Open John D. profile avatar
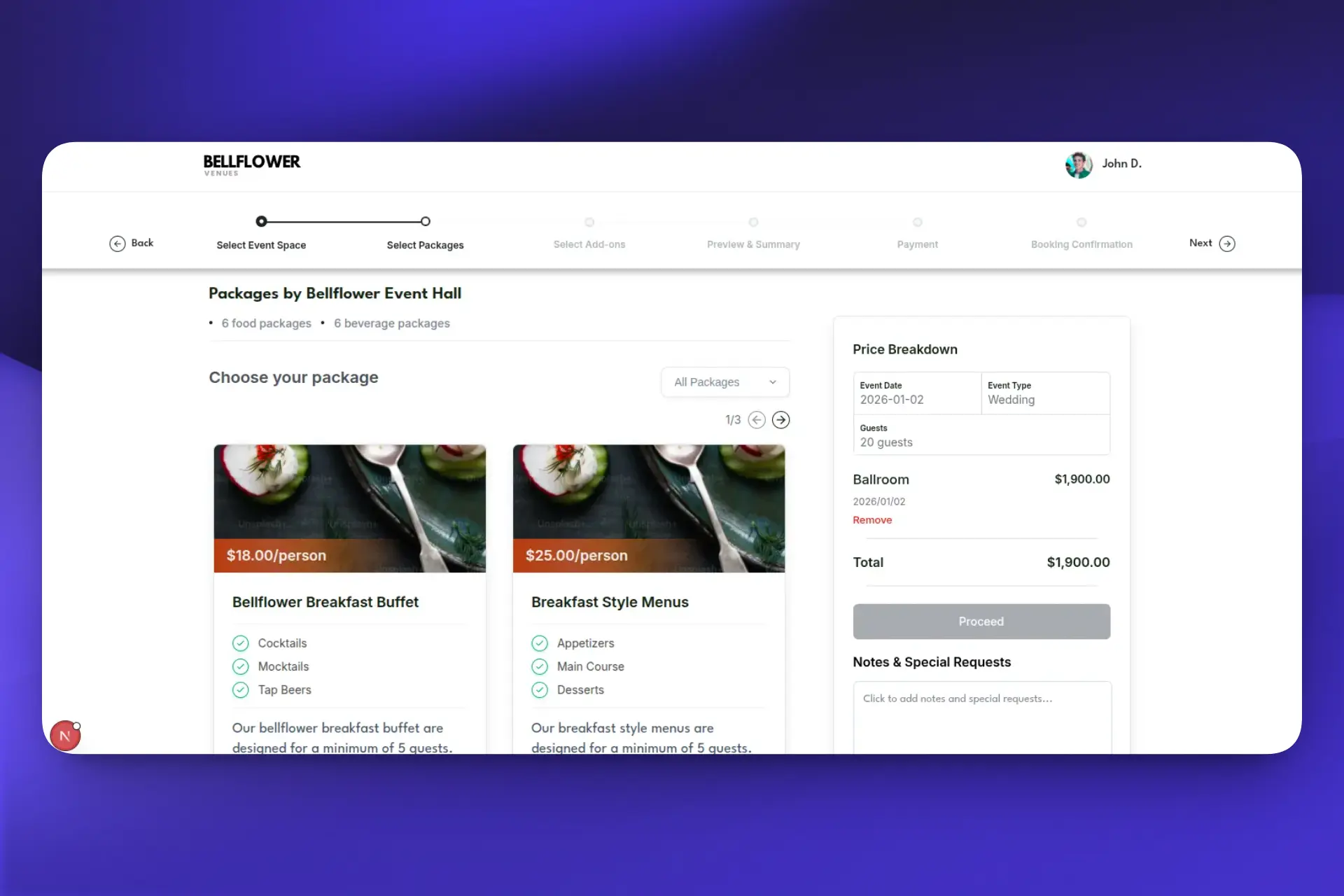The height and width of the screenshot is (896, 1344). coord(1078,164)
